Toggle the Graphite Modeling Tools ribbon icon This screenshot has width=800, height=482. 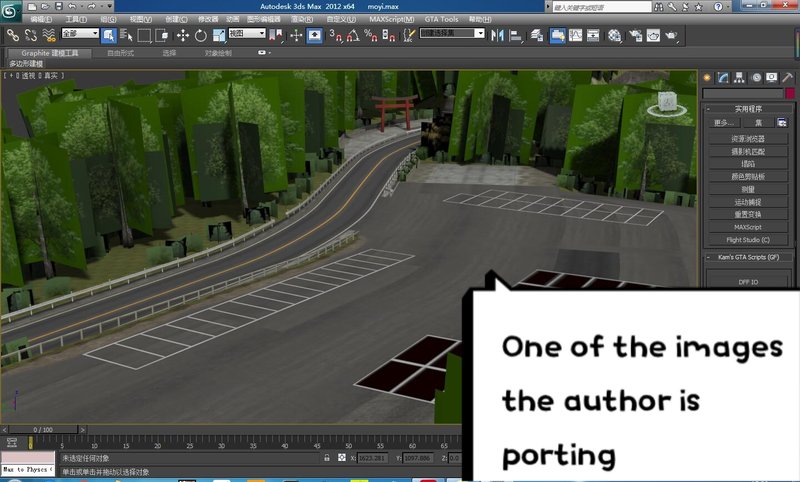pyautogui.click(x=557, y=35)
